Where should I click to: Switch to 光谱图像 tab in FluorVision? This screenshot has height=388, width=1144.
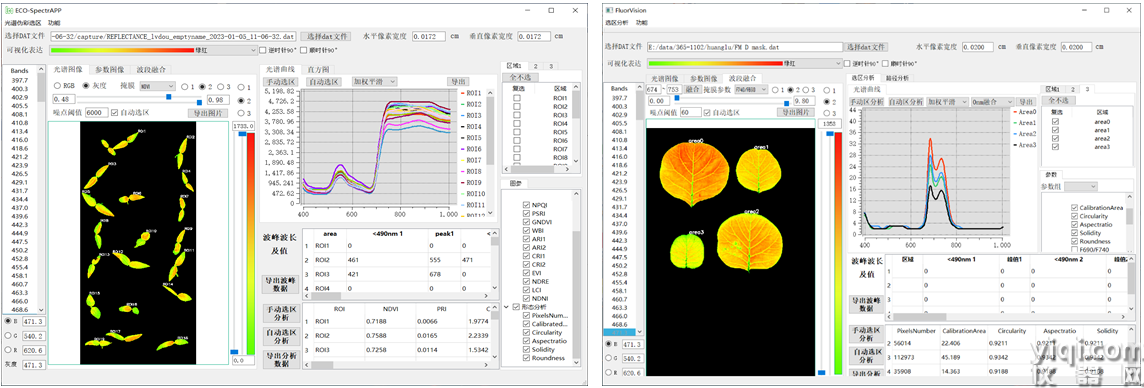[664, 78]
